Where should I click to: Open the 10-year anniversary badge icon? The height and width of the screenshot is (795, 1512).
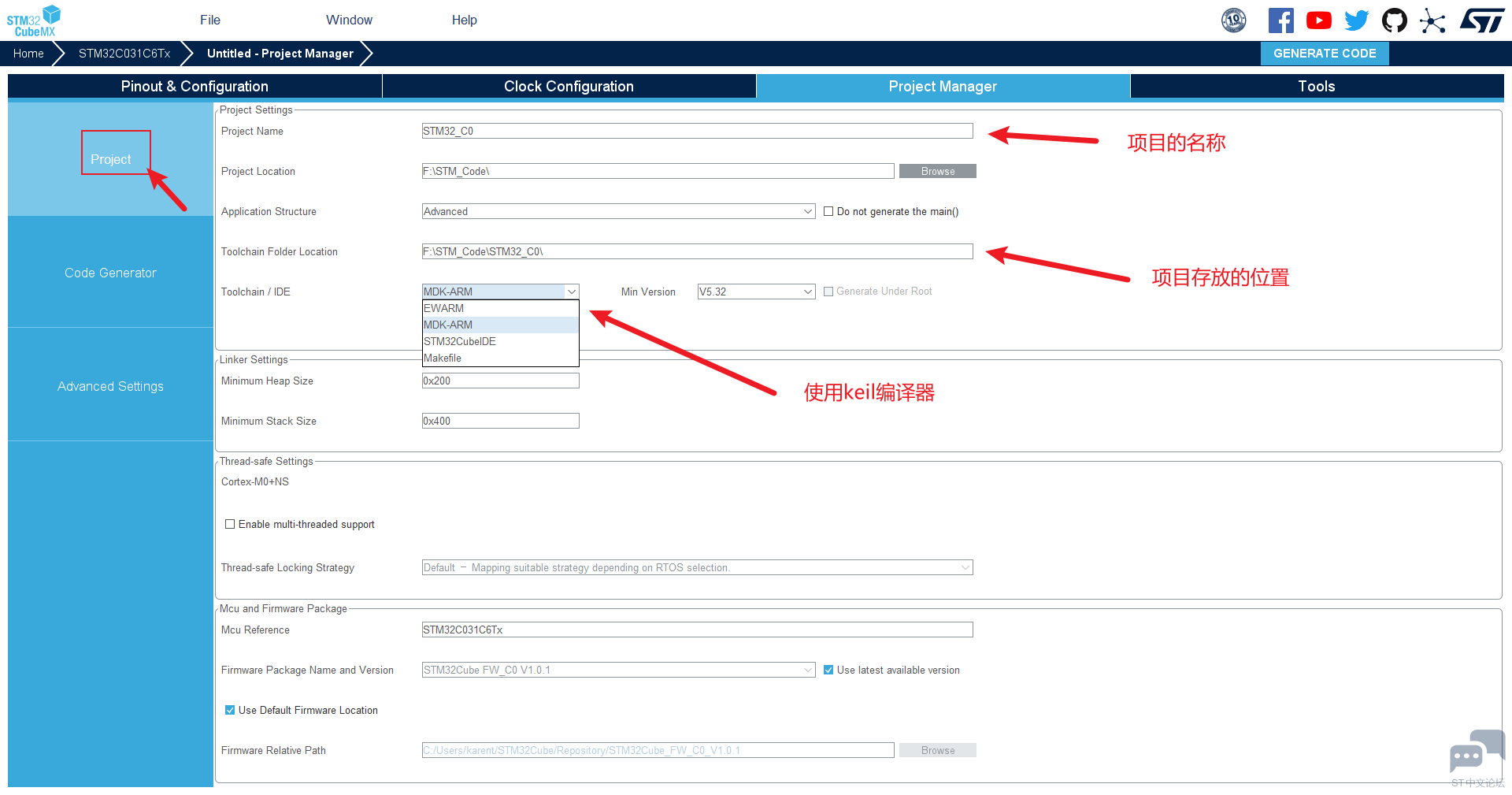[1234, 20]
